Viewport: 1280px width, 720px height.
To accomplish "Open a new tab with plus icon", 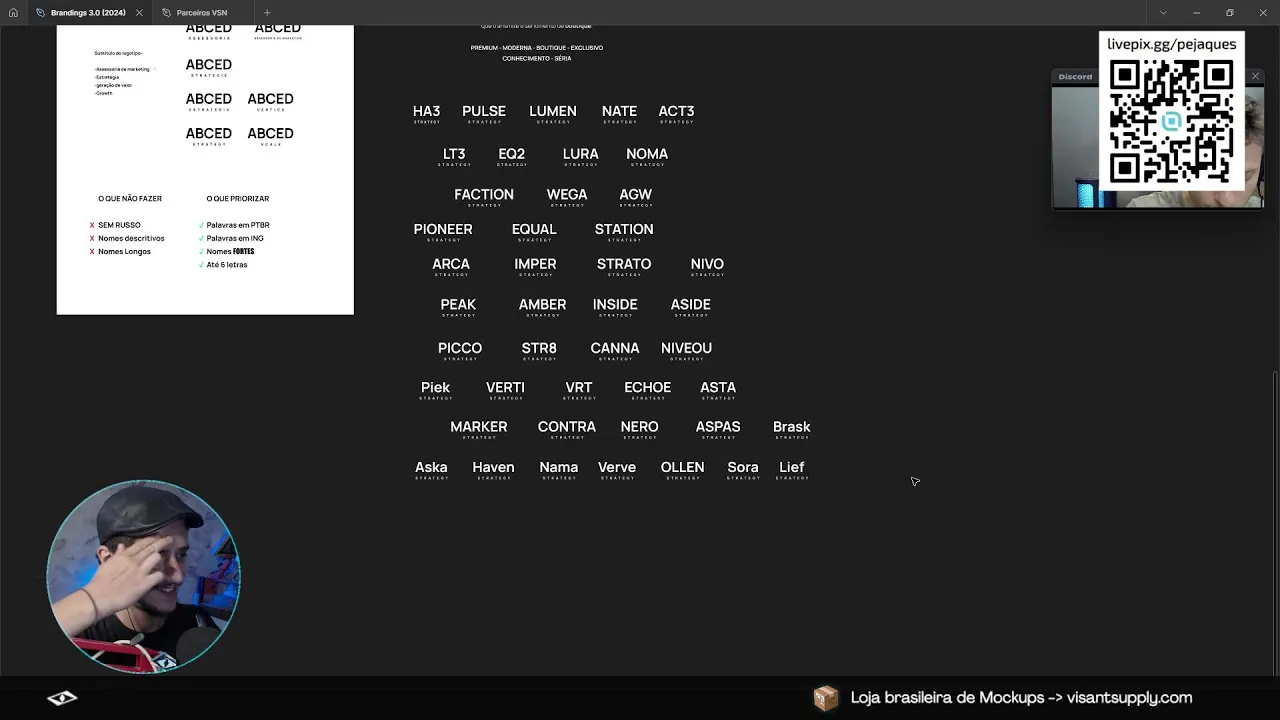I will point(267,13).
